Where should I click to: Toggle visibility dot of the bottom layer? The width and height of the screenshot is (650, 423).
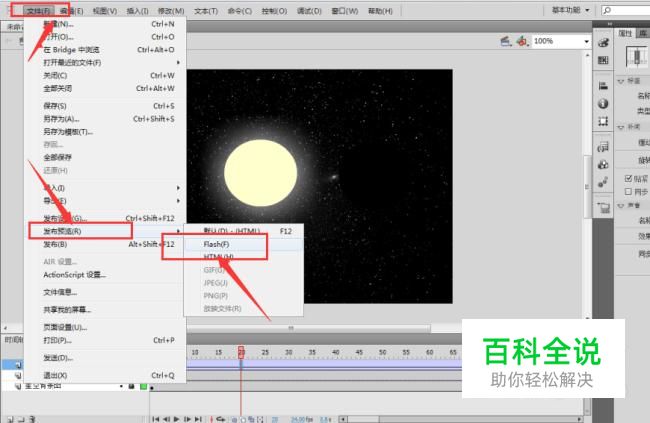tap(121, 387)
